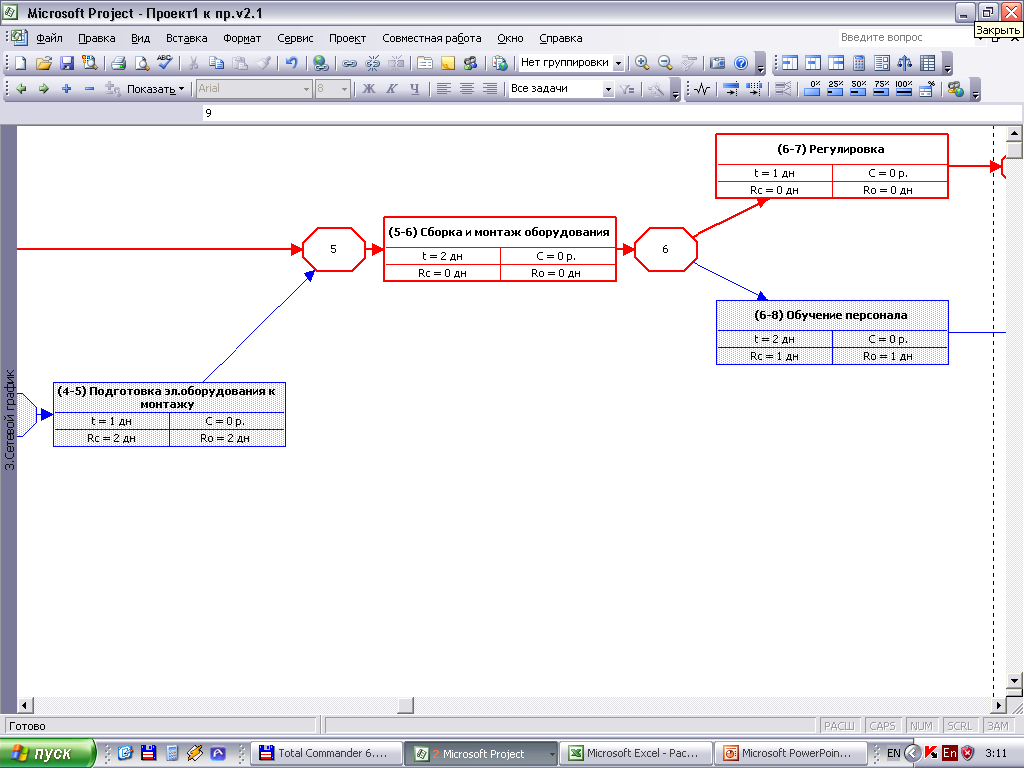Switch to Total Commander taskbar button
The height and width of the screenshot is (768, 1024).
pyautogui.click(x=325, y=754)
